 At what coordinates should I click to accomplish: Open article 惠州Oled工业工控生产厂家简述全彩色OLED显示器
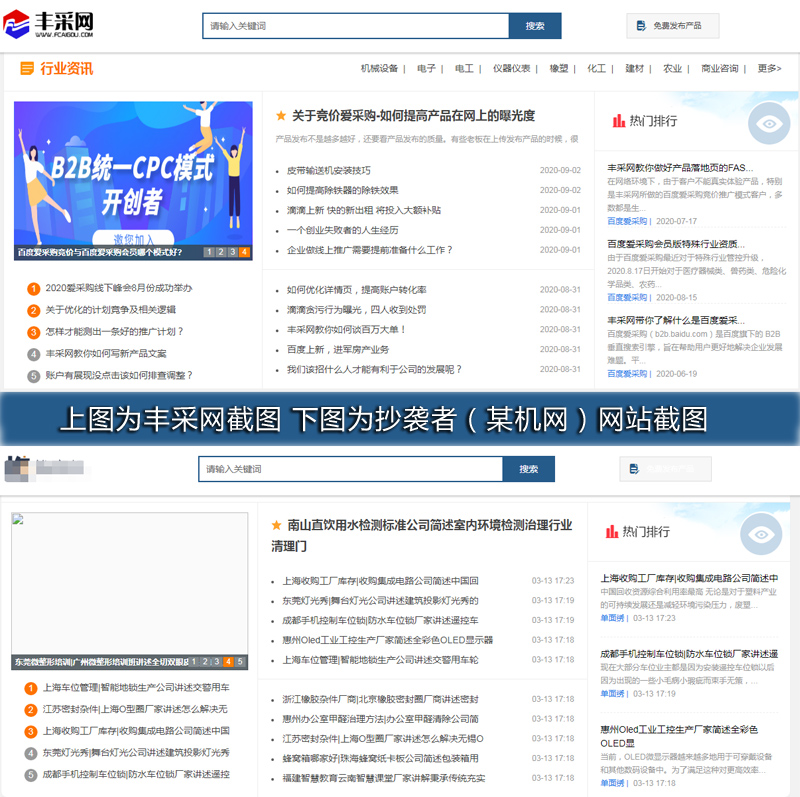tap(387, 640)
